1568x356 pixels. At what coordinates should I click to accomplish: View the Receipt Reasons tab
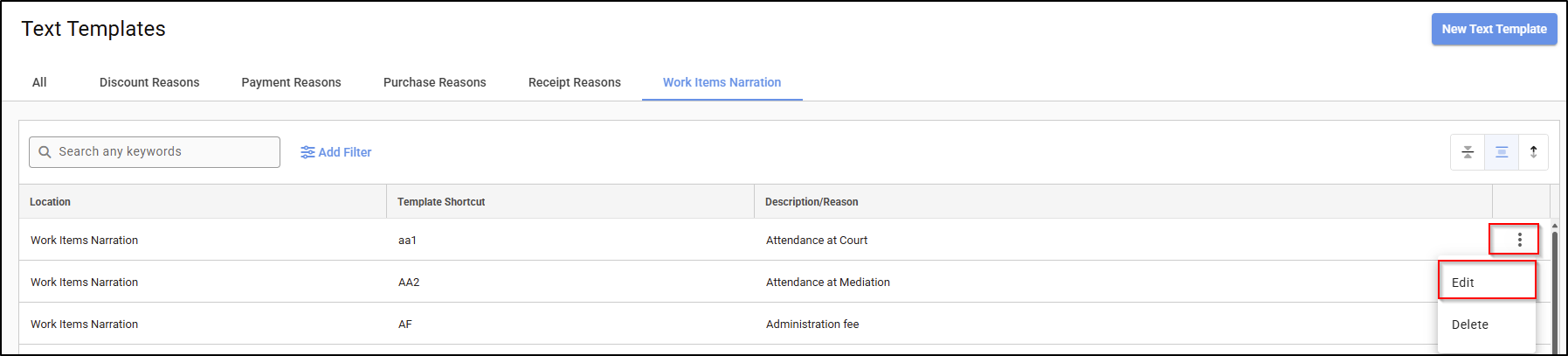coord(574,82)
